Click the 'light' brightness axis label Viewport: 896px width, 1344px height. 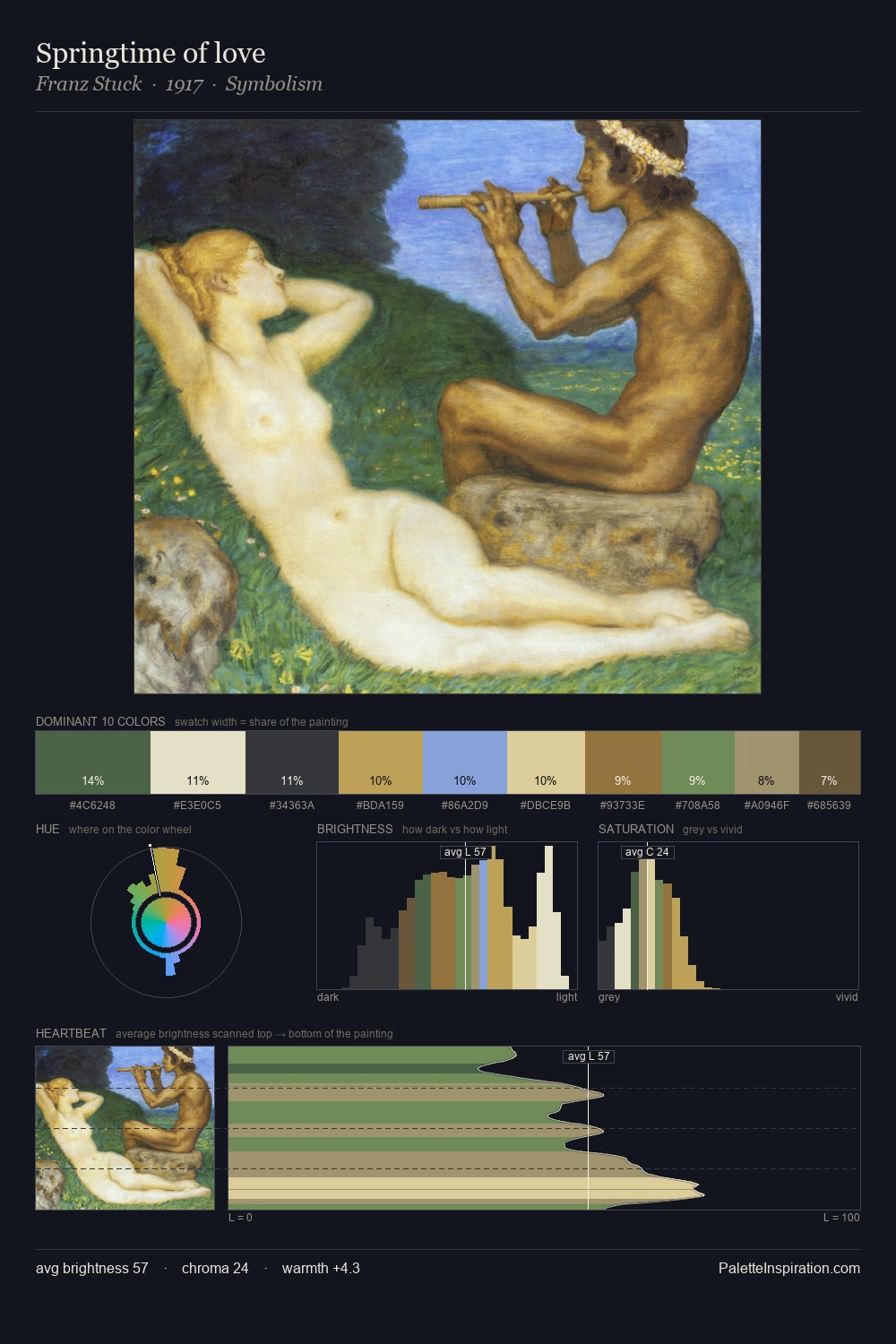tap(567, 997)
